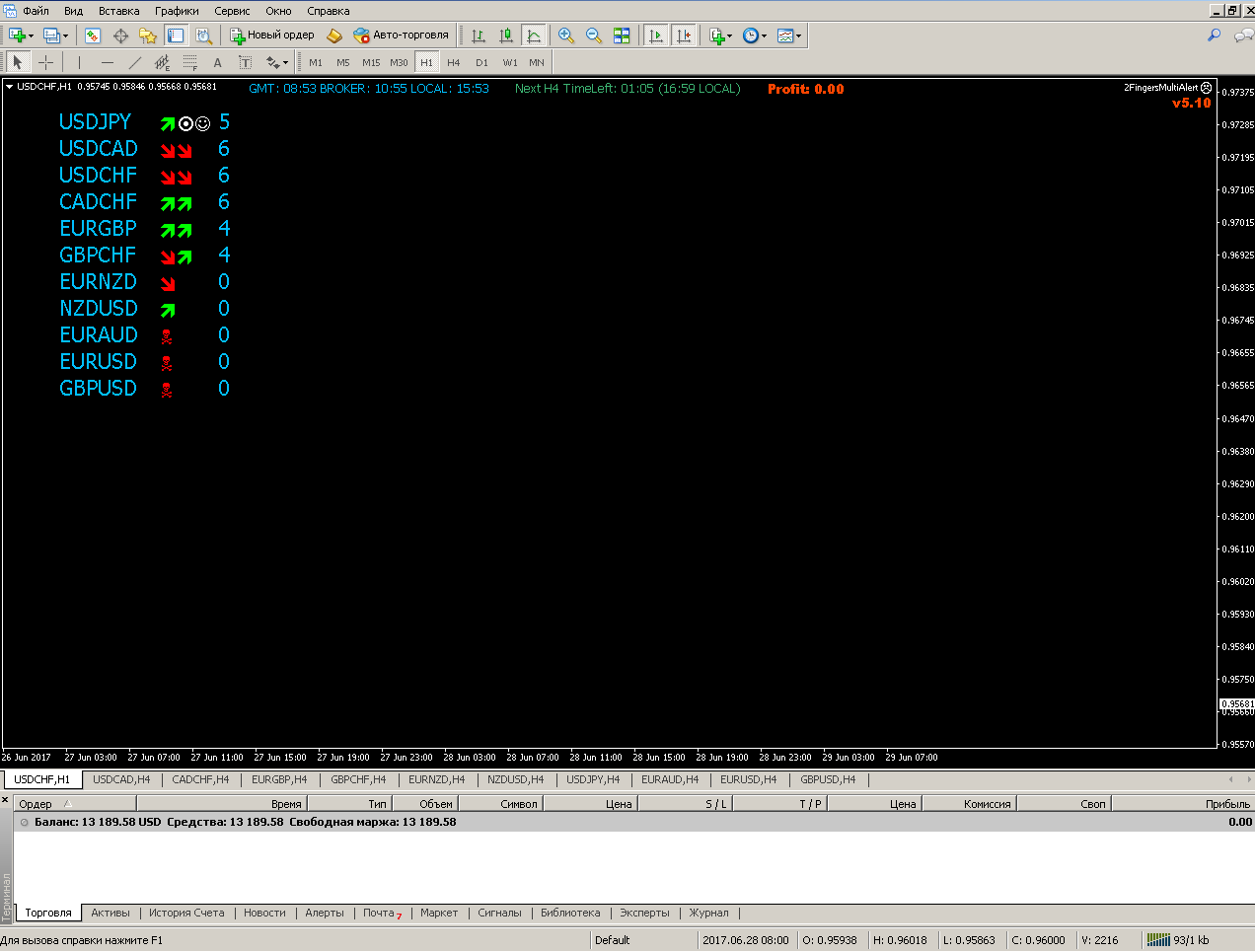Viewport: 1255px width, 952px height.
Task: Launch MetaEditor from the yellow book icon
Action: pos(334,36)
